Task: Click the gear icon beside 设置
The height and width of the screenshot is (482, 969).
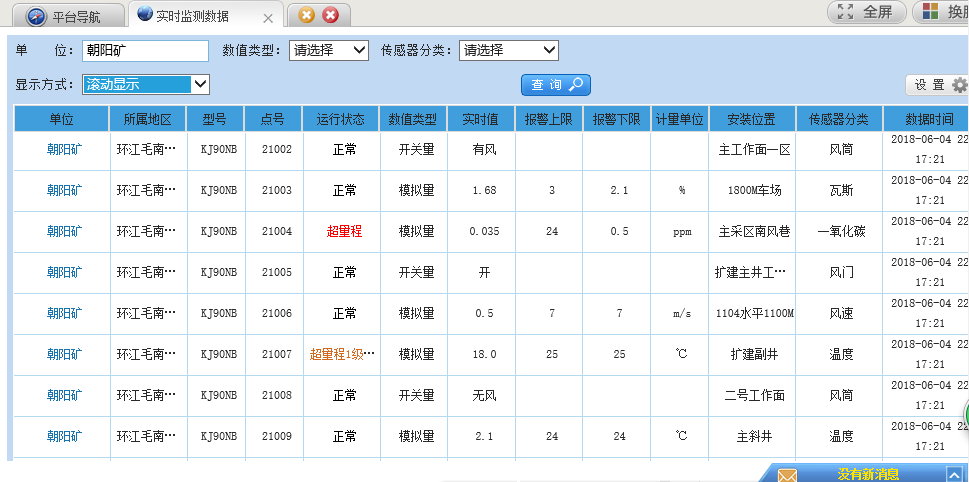Action: (x=960, y=85)
